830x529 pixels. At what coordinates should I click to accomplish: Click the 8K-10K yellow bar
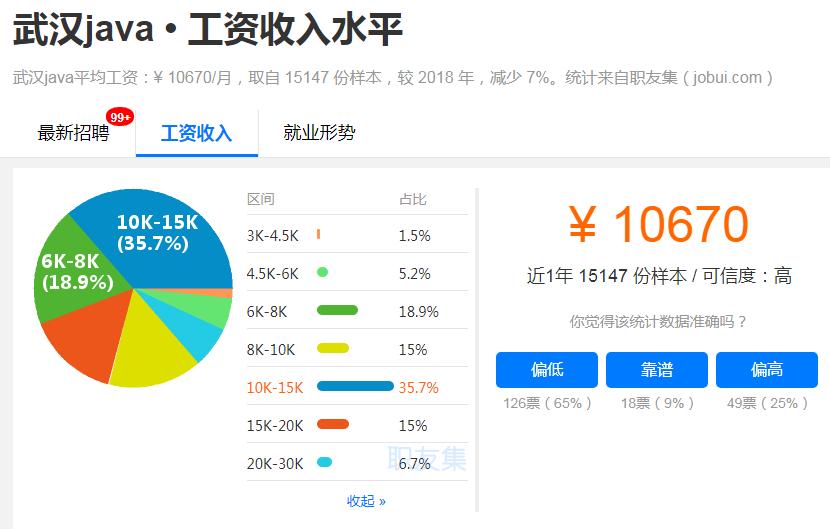tap(333, 348)
